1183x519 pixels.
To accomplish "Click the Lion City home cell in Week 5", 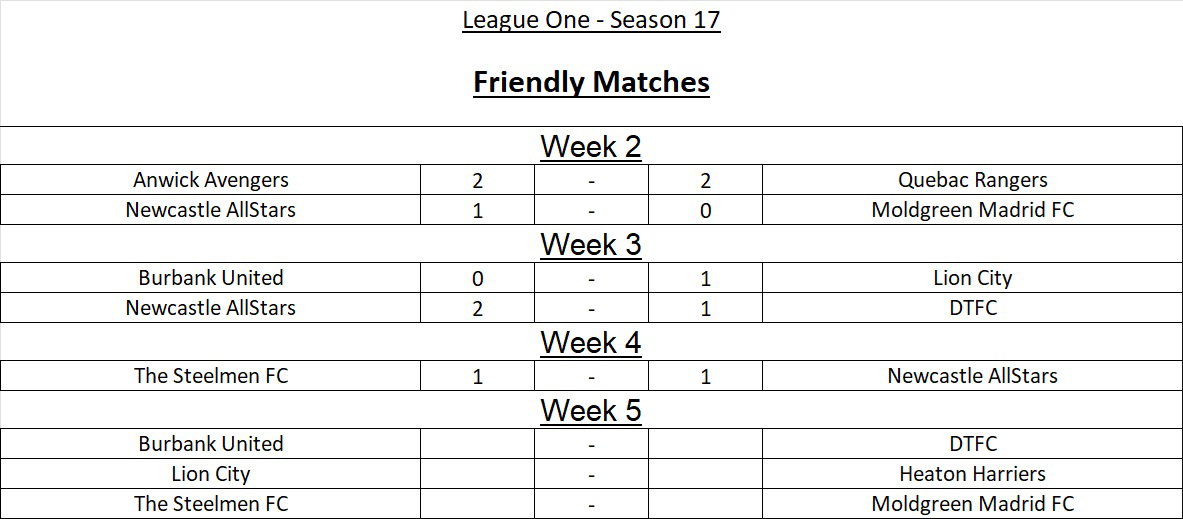I will coord(210,474).
